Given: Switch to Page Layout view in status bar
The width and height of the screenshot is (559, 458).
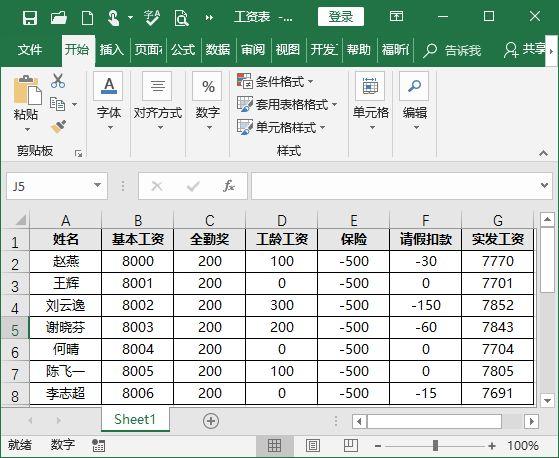Looking at the screenshot, I should (x=313, y=446).
